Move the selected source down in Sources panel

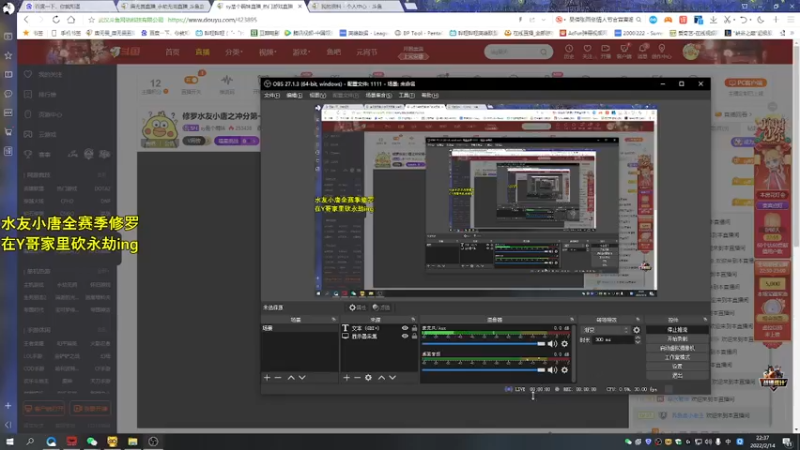pos(392,378)
